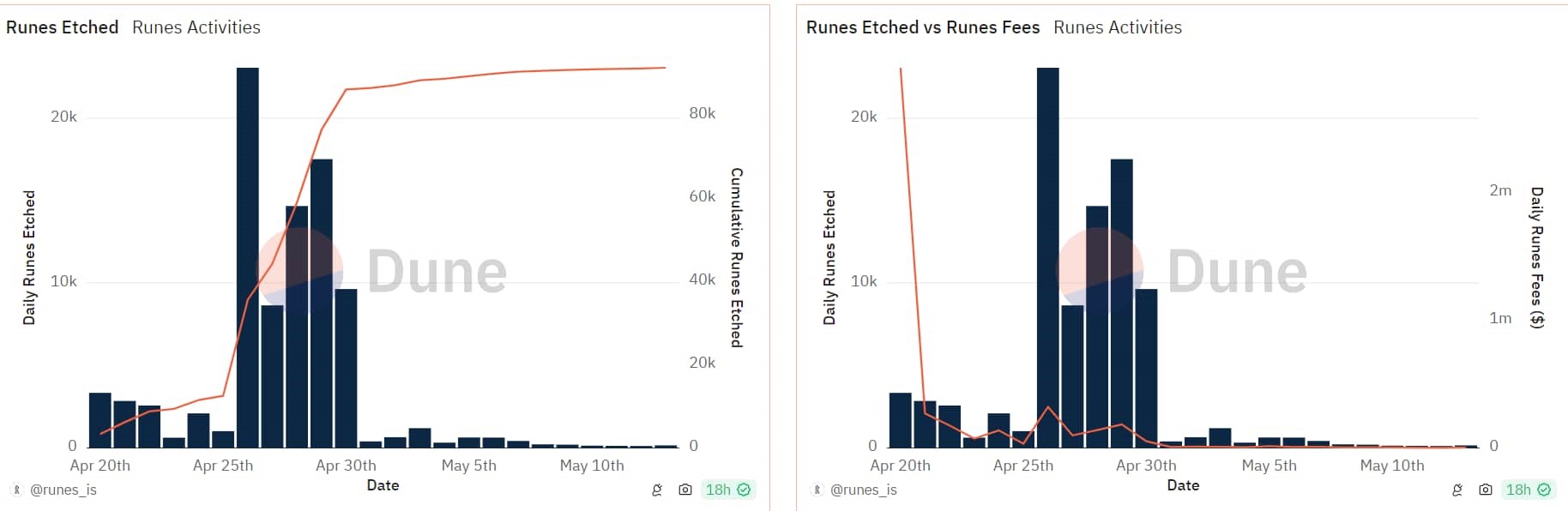The image size is (1568, 511).
Task: Open @runes_is profile link under left chart
Action: (x=63, y=490)
